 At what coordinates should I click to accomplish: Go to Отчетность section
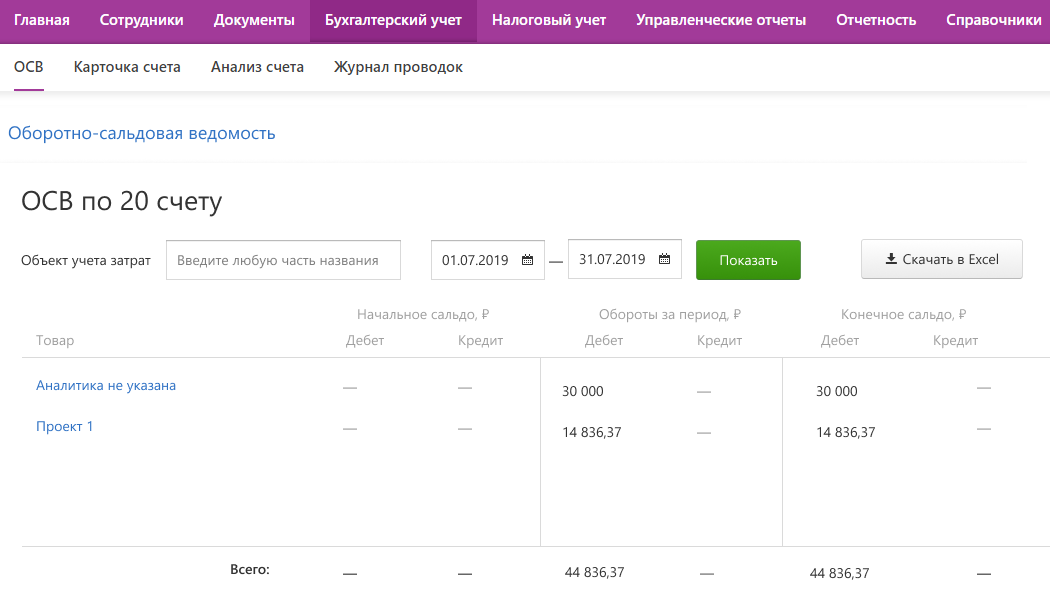[876, 20]
